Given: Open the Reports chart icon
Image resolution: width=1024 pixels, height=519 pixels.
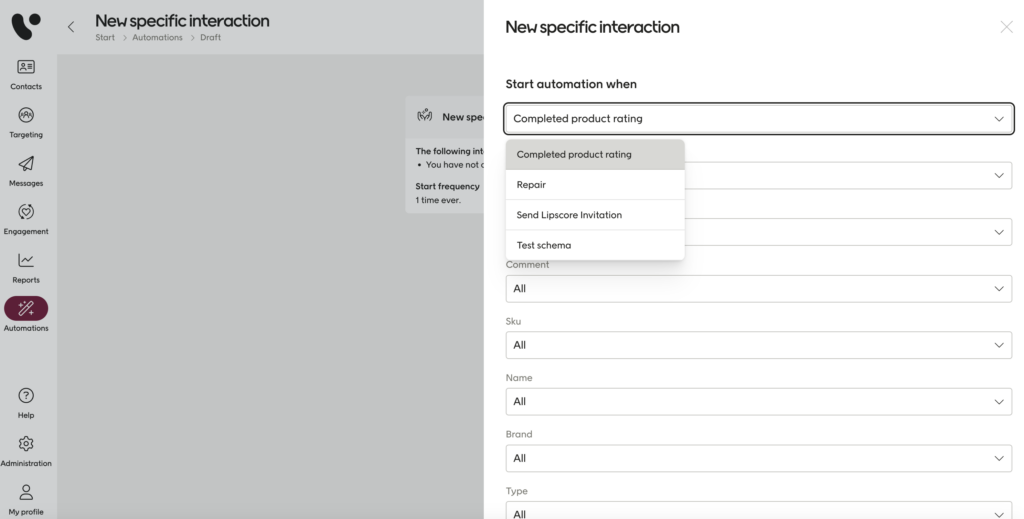Looking at the screenshot, I should [x=26, y=261].
